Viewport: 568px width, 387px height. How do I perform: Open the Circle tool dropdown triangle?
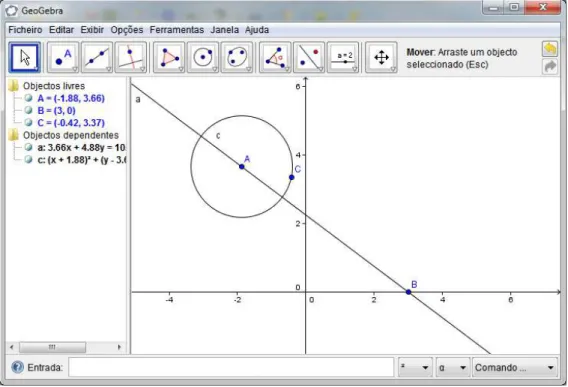[x=215, y=69]
